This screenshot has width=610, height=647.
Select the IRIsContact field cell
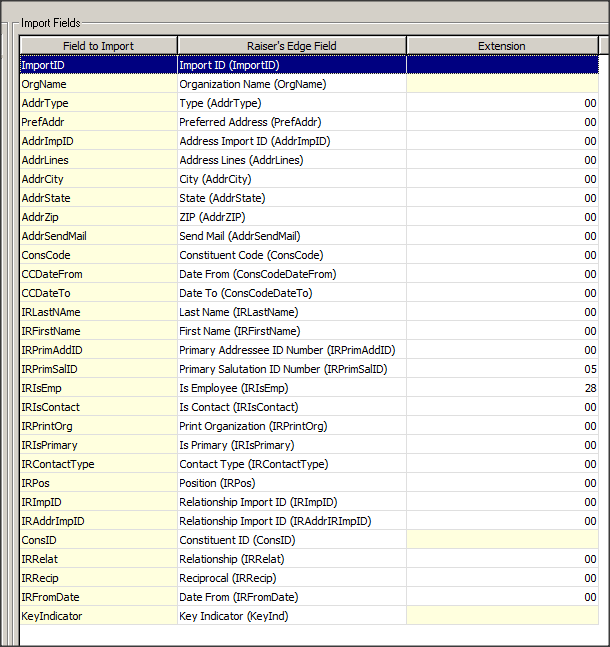click(x=99, y=407)
